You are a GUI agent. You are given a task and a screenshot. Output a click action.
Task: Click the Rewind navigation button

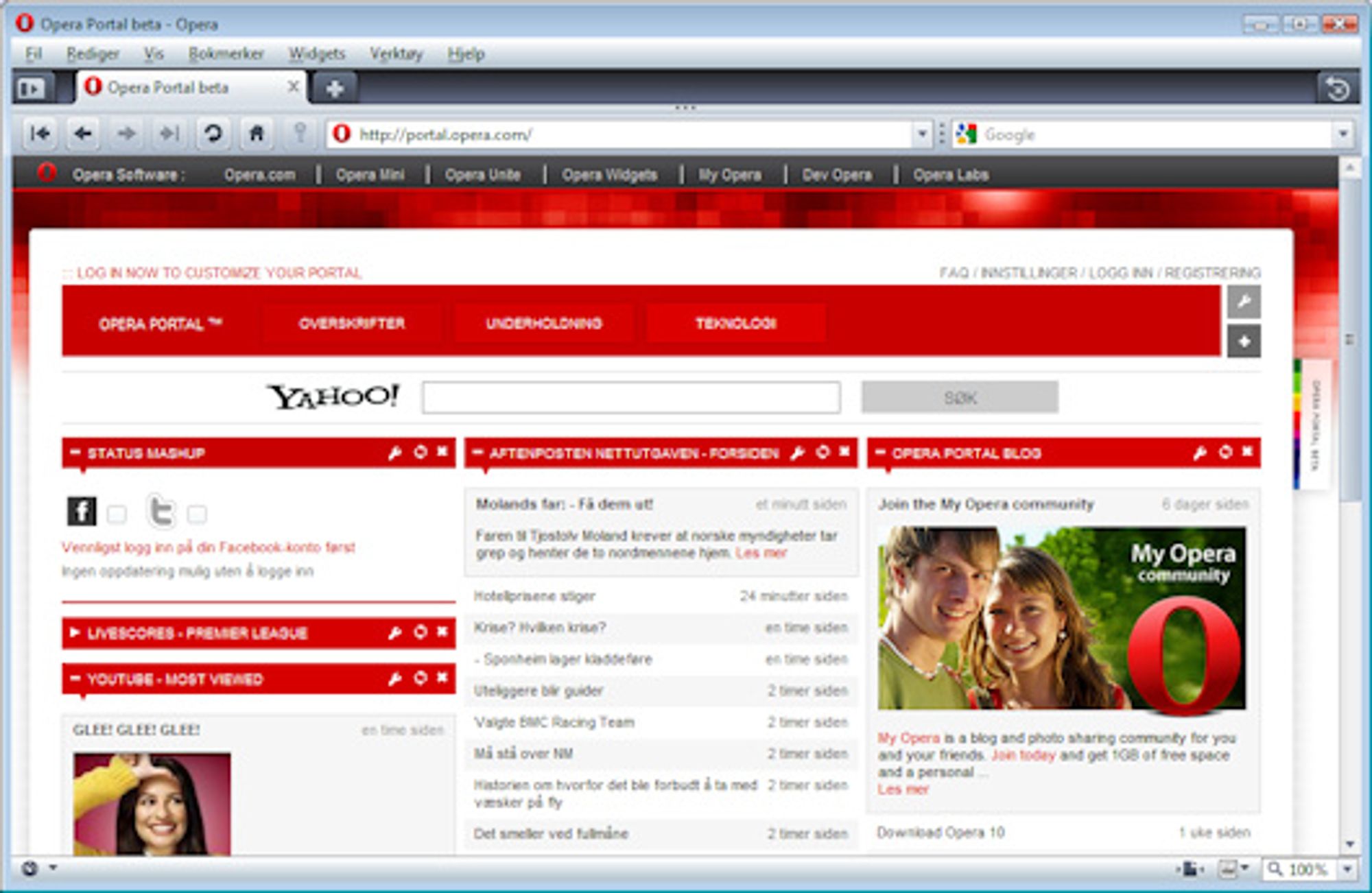[x=40, y=134]
